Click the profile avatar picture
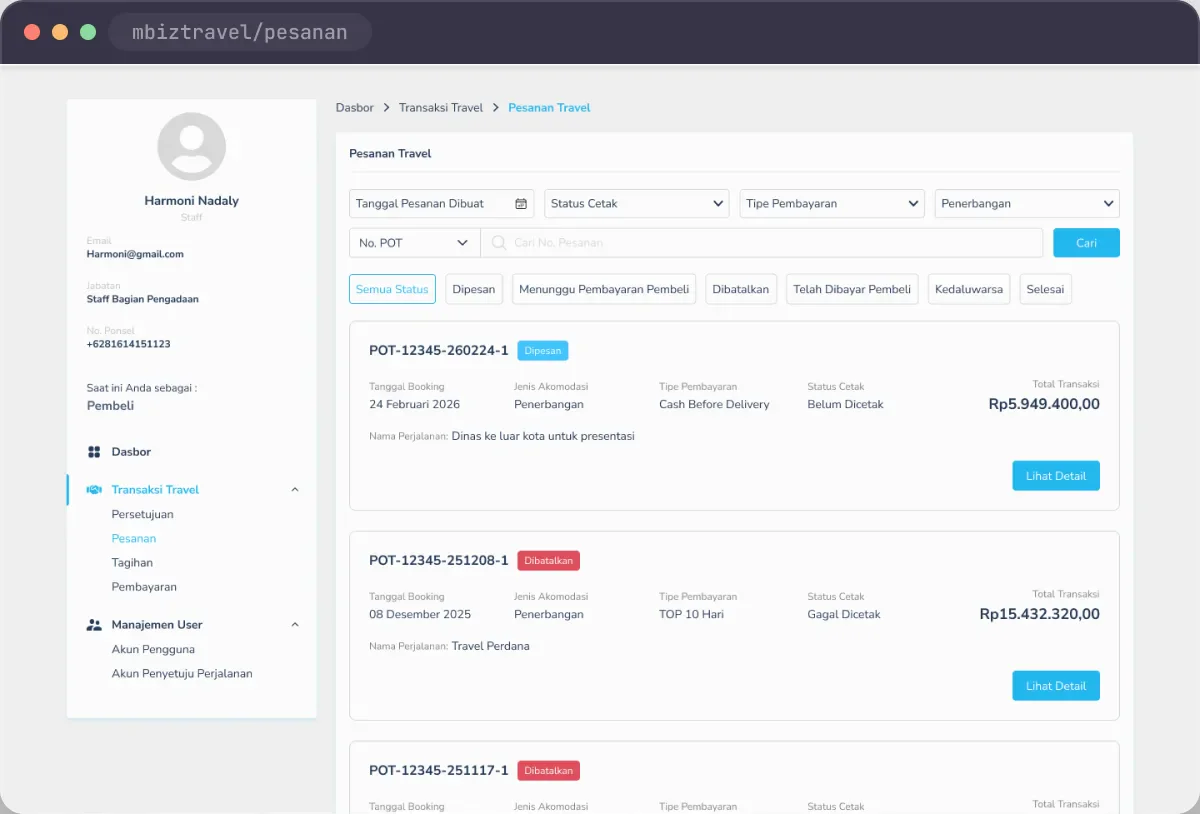1200x814 pixels. coord(192,147)
